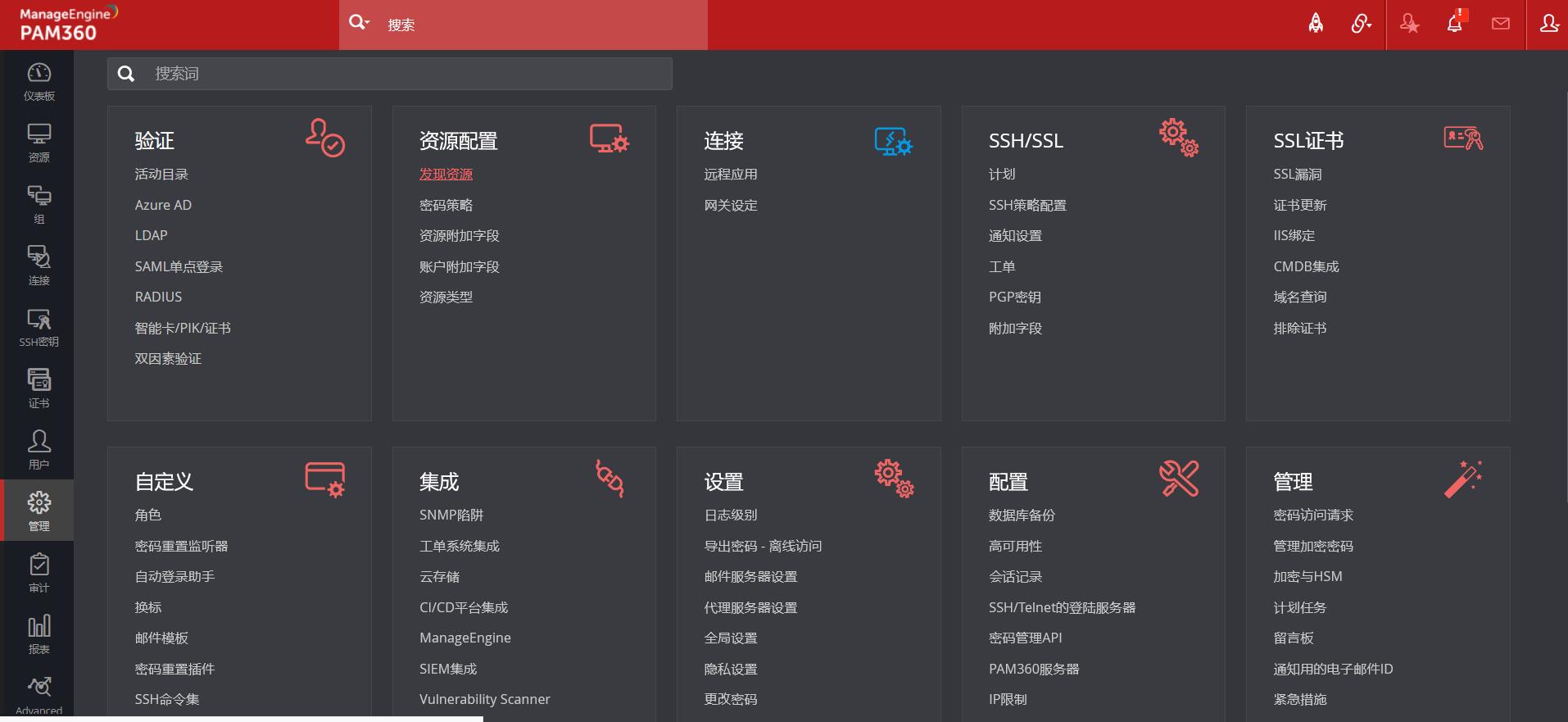
Task: Open 高可用性 link
Action: 1015,546
